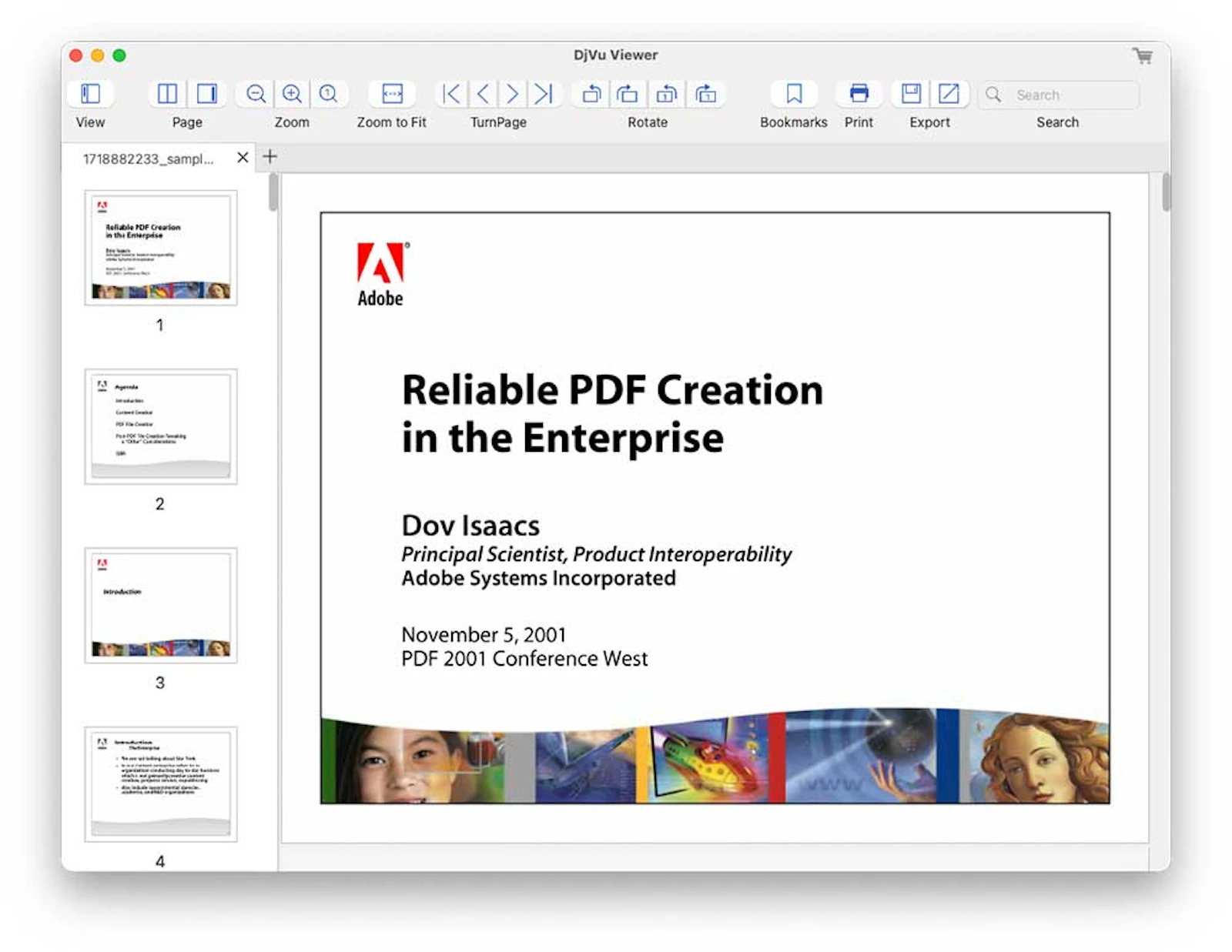
Task: Click the Rotate label
Action: [x=648, y=122]
